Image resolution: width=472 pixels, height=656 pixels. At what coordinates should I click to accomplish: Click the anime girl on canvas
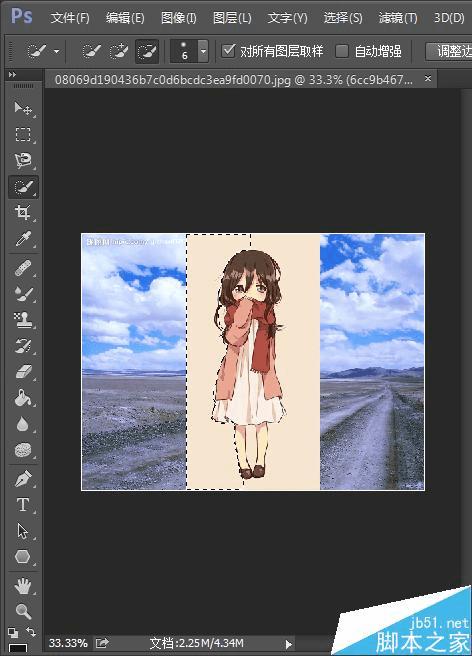tap(249, 362)
